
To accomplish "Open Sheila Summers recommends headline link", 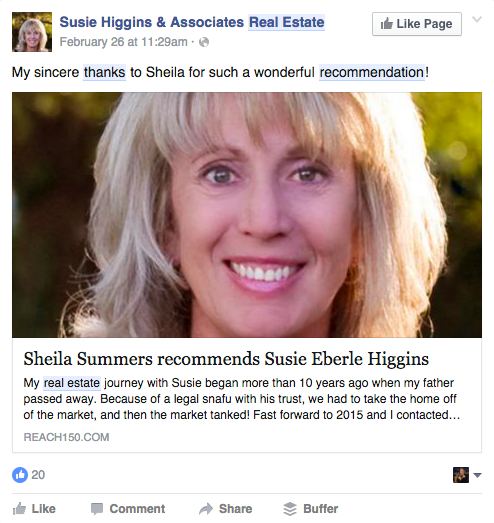I will click(x=226, y=359).
